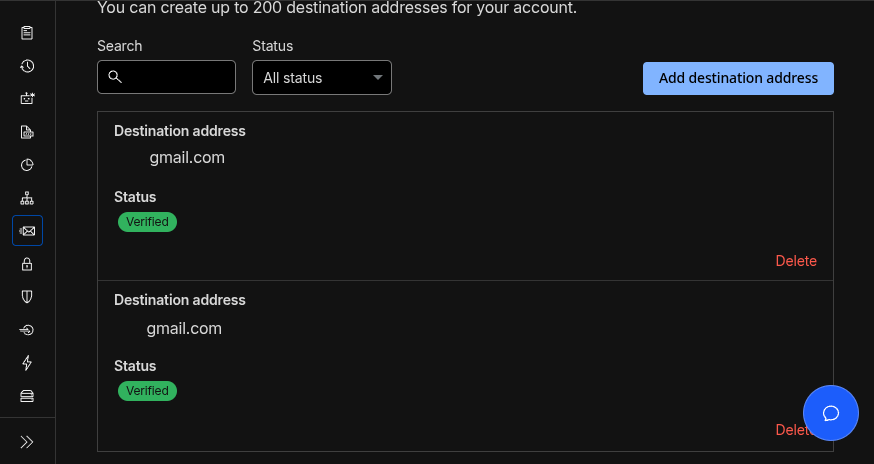Delete the first gmail.com destination address

(796, 261)
